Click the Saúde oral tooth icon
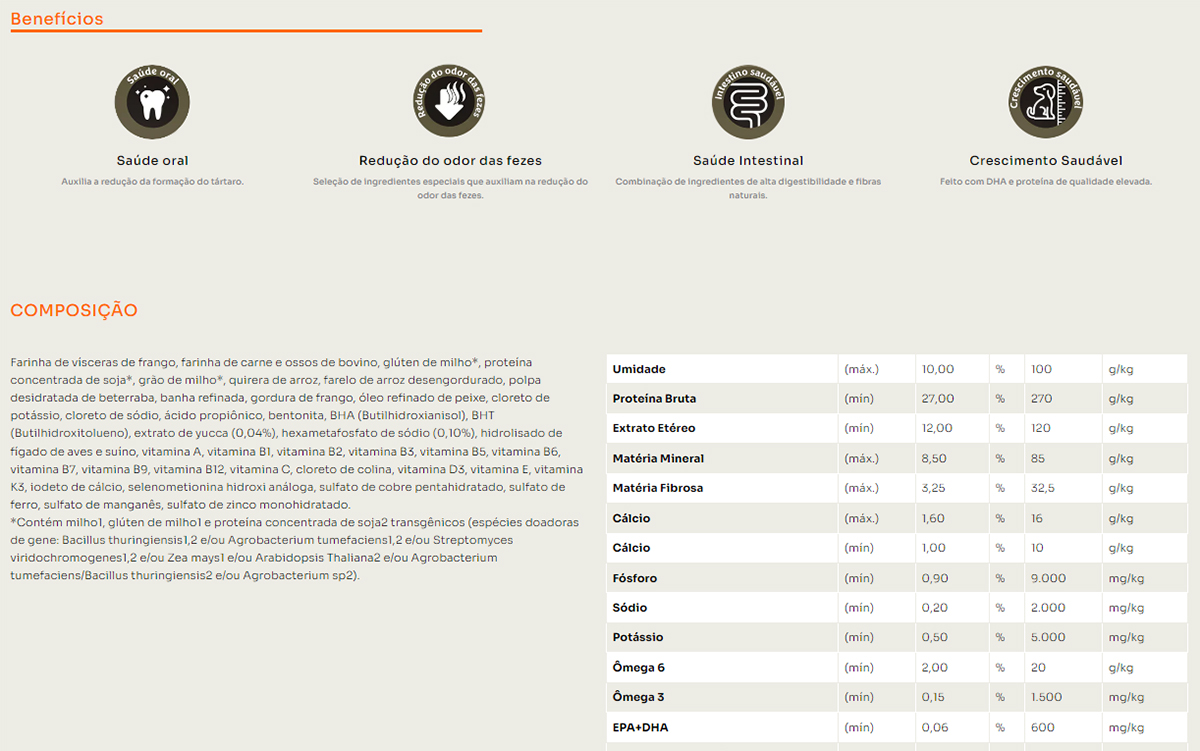This screenshot has width=1200, height=751. 152,101
